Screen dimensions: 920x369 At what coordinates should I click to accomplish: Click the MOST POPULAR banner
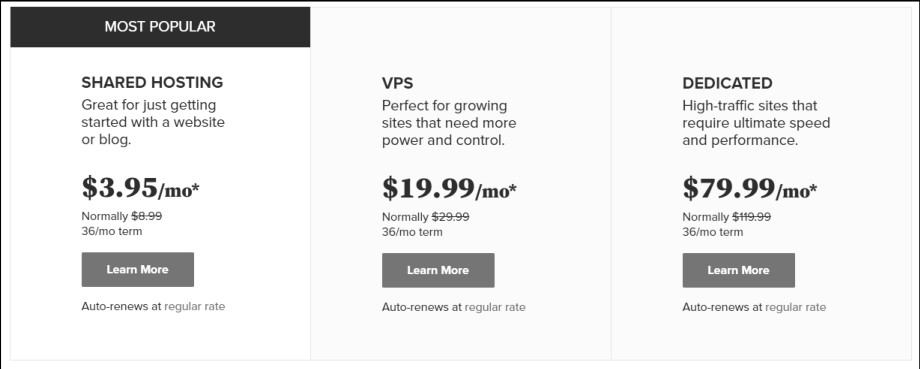click(160, 27)
